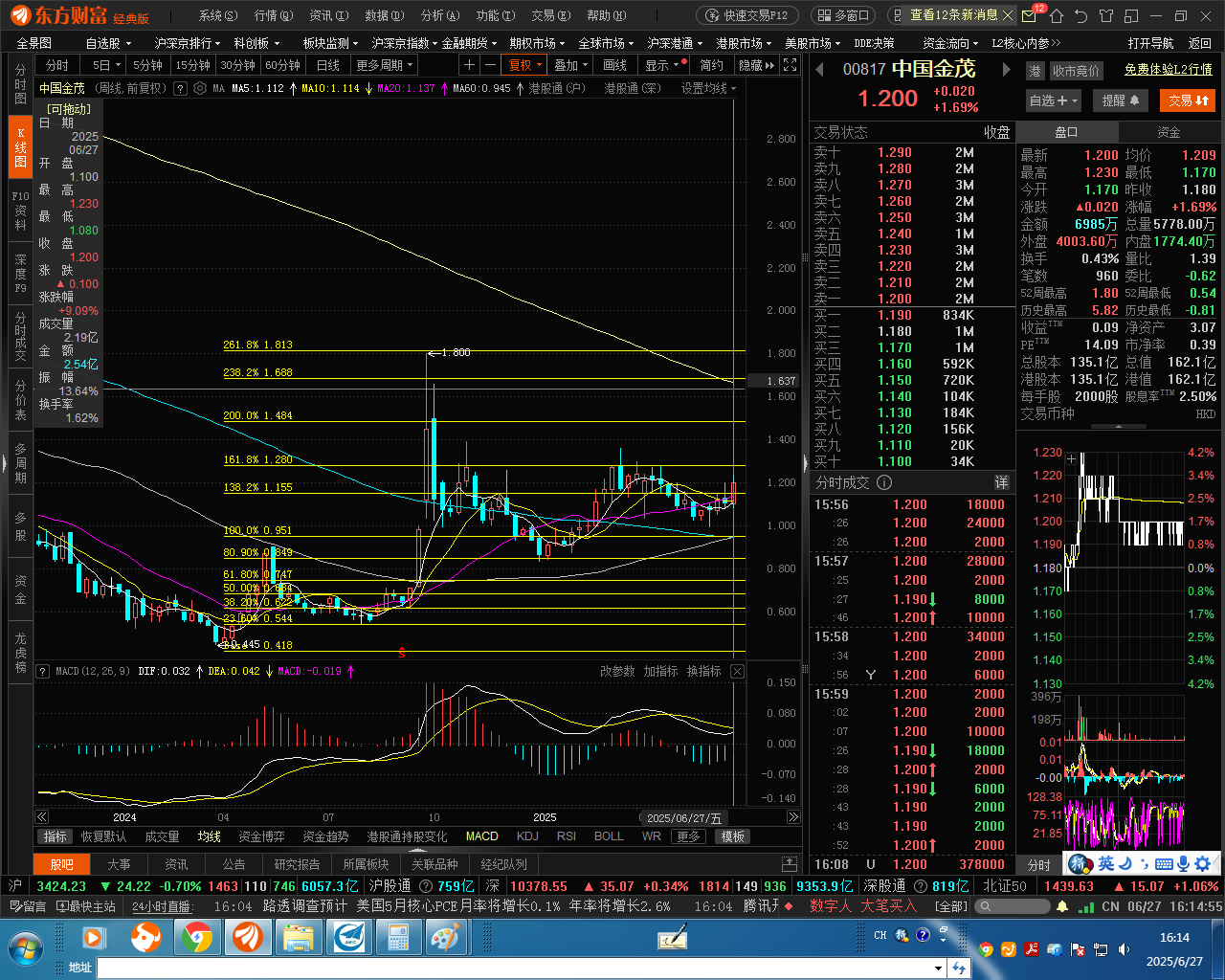
Task: Toggle the 复权 adjustment button
Action: [x=525, y=65]
